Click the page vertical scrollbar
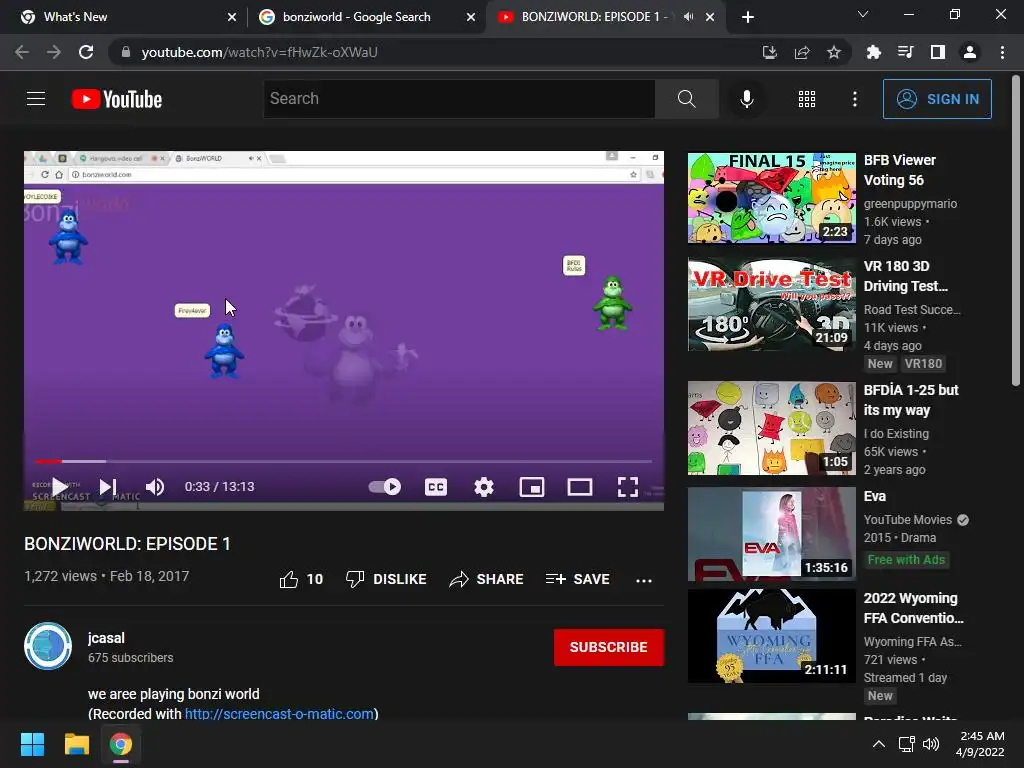 point(1016,232)
